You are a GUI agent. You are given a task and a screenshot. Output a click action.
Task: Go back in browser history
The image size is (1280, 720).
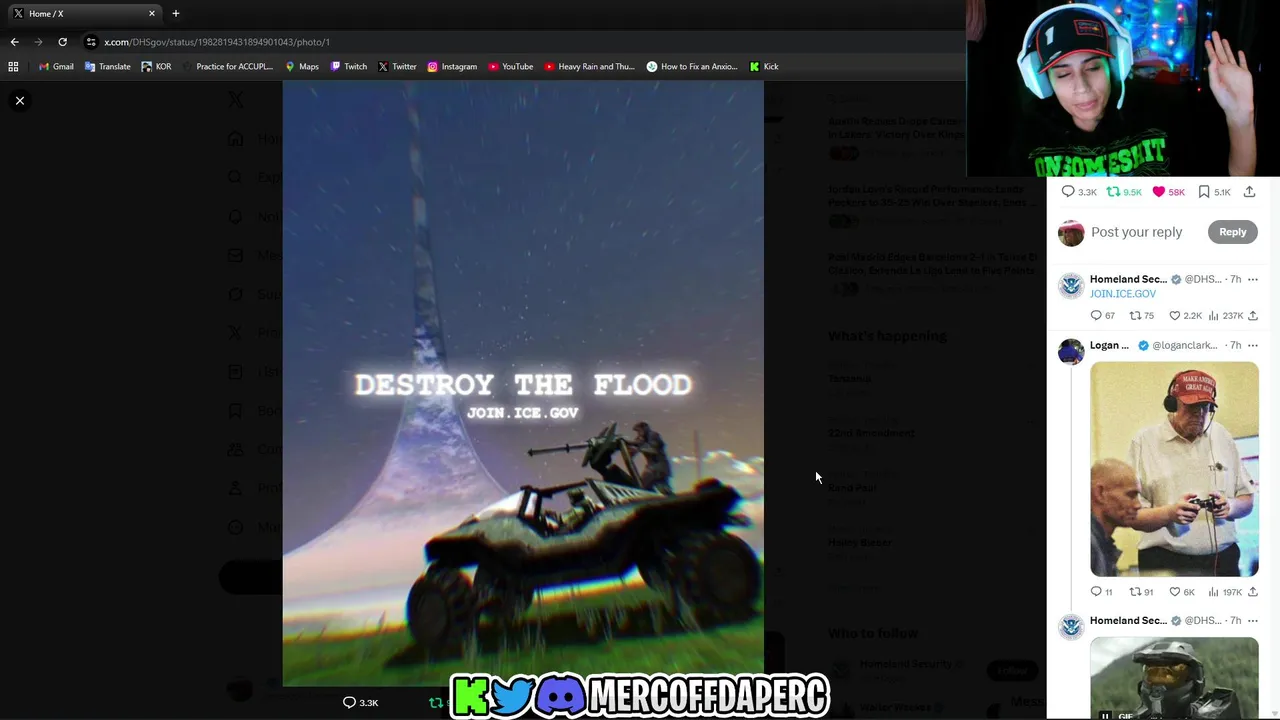(x=14, y=42)
